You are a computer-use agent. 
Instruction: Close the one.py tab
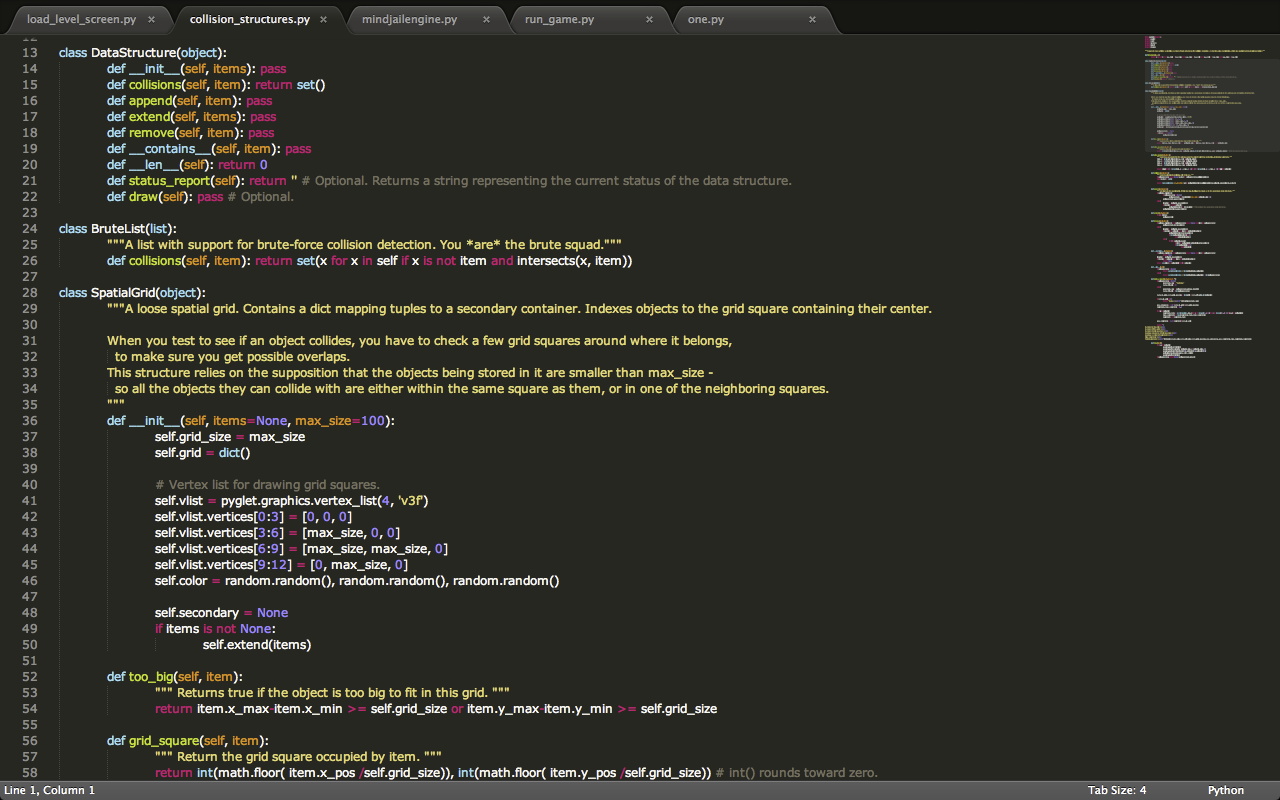812,19
